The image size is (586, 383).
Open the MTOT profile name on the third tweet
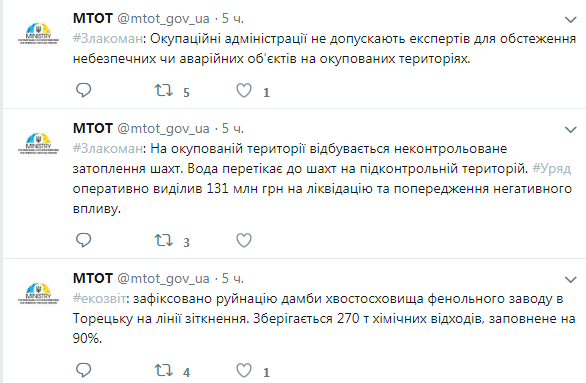pyautogui.click(x=93, y=278)
